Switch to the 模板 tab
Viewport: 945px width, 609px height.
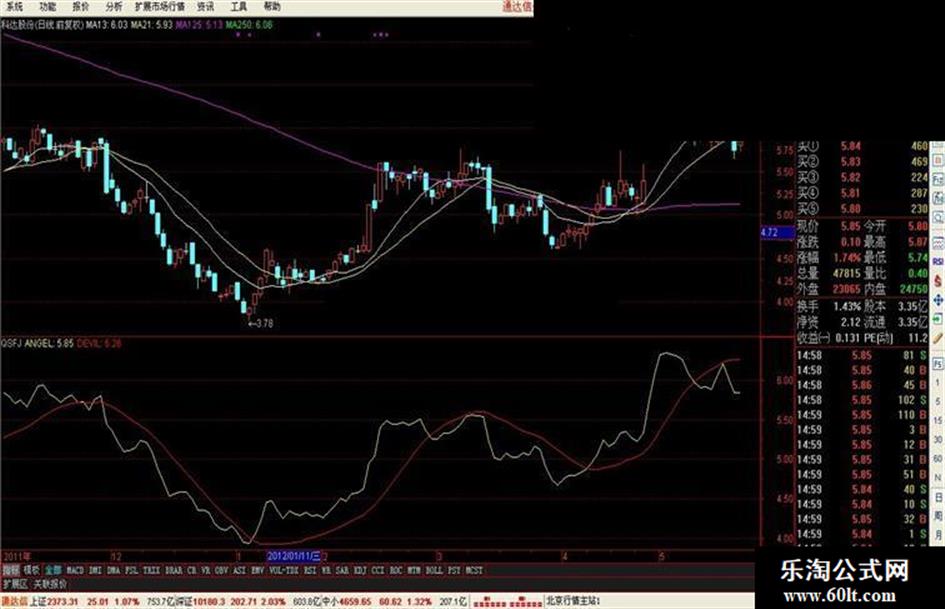[x=31, y=570]
